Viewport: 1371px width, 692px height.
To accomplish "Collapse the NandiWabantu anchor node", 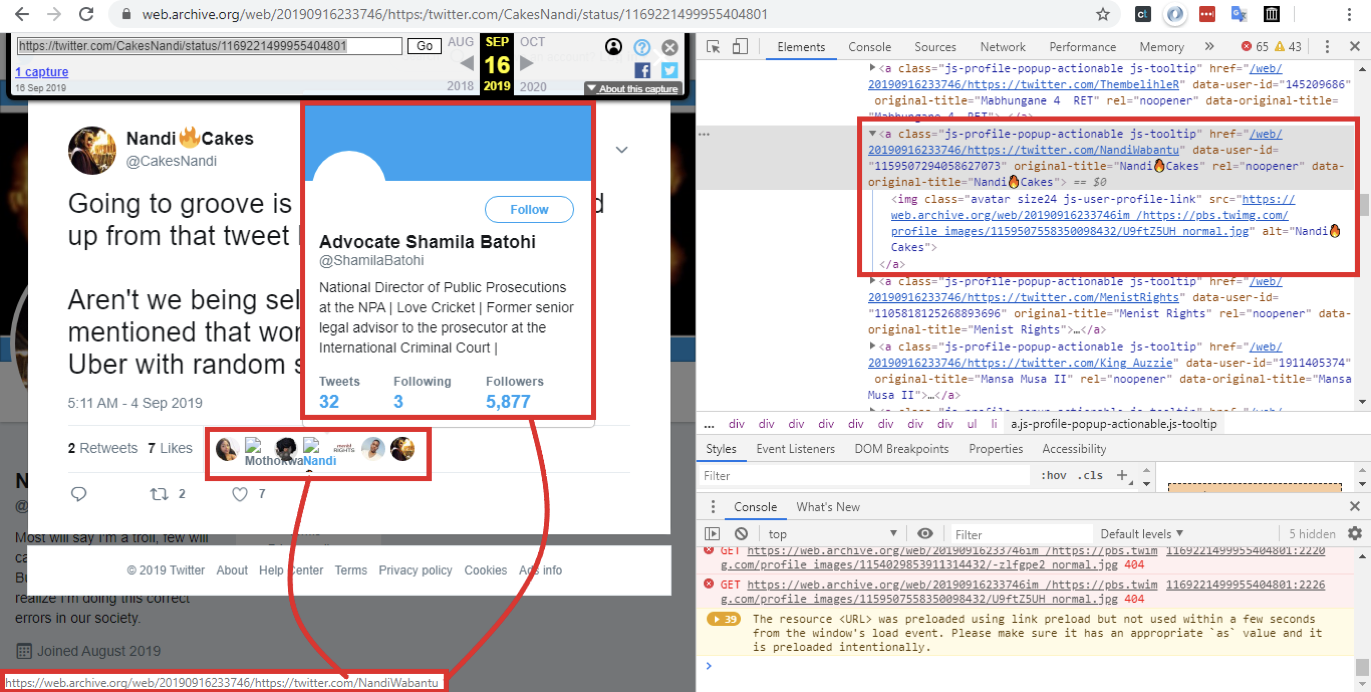I will (873, 133).
